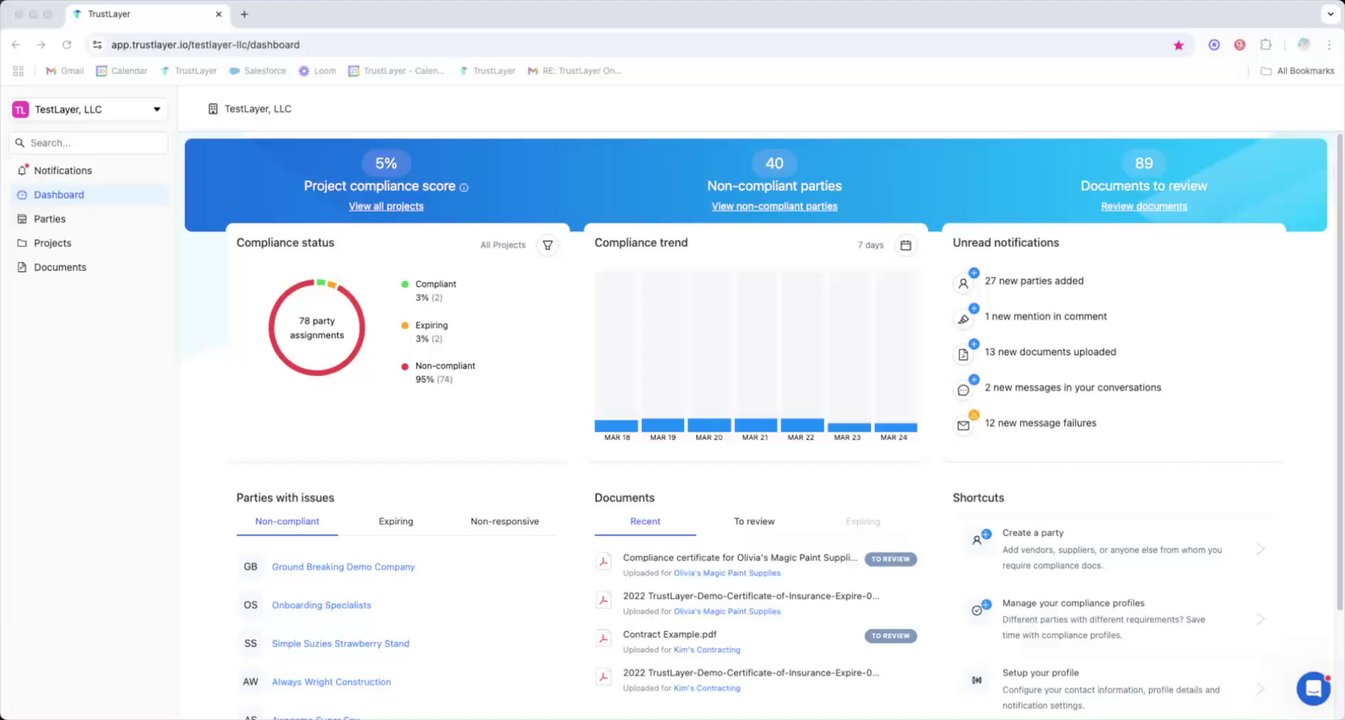The height and width of the screenshot is (720, 1345).
Task: Open the Gmail bookmark
Action: [x=65, y=71]
